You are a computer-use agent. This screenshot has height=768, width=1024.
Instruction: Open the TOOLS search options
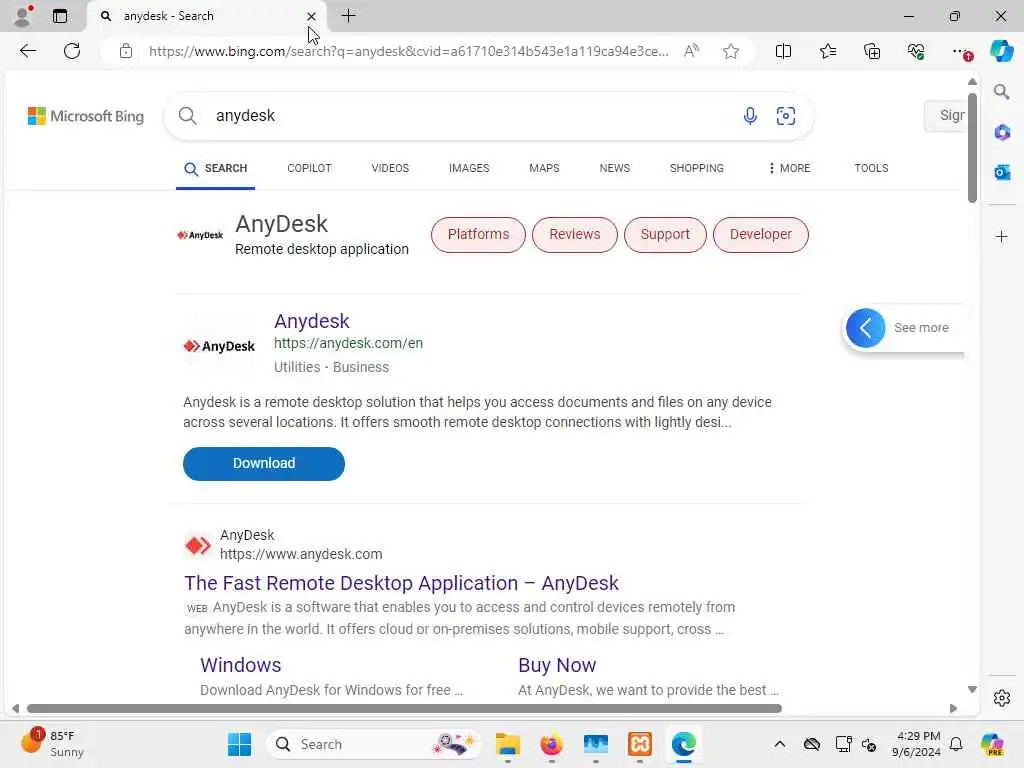pyautogui.click(x=871, y=168)
